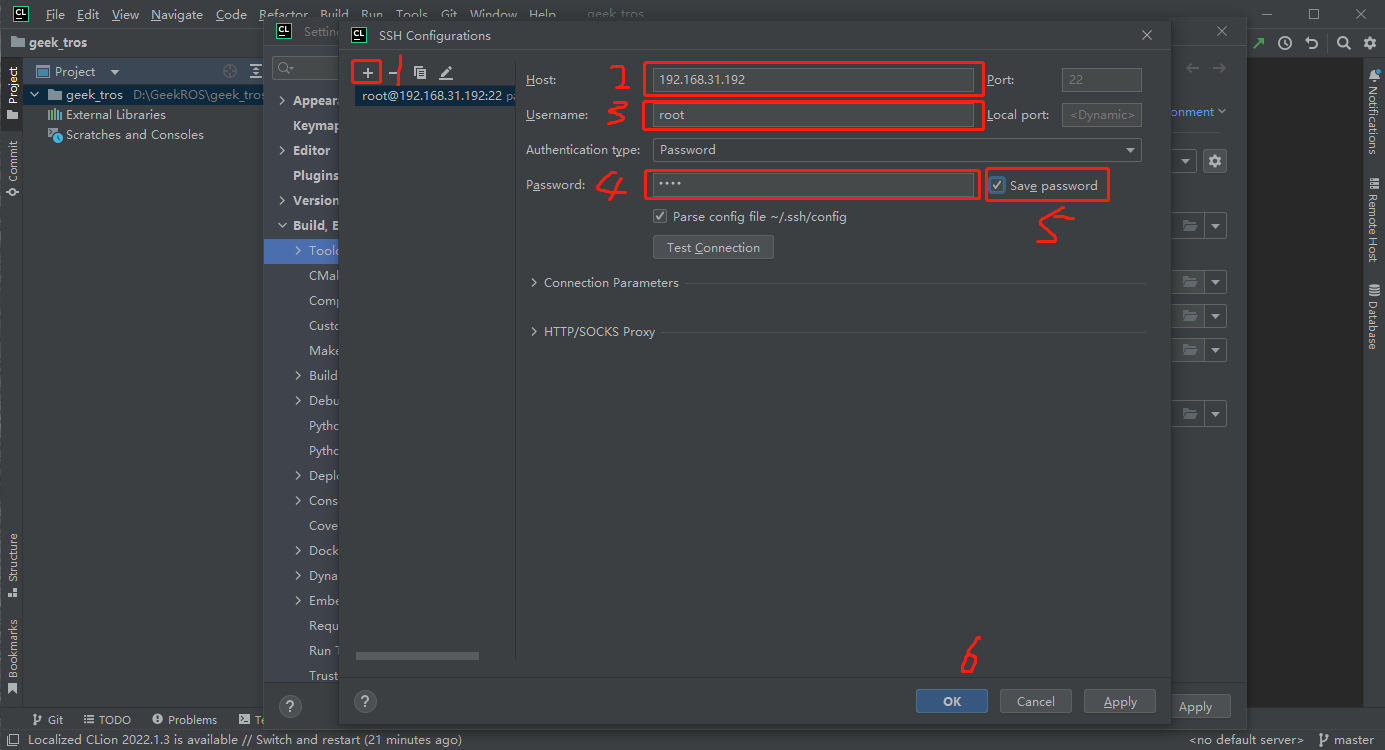Open IDE settings gear in main toolbar
This screenshot has width=1385, height=750.
point(1368,43)
